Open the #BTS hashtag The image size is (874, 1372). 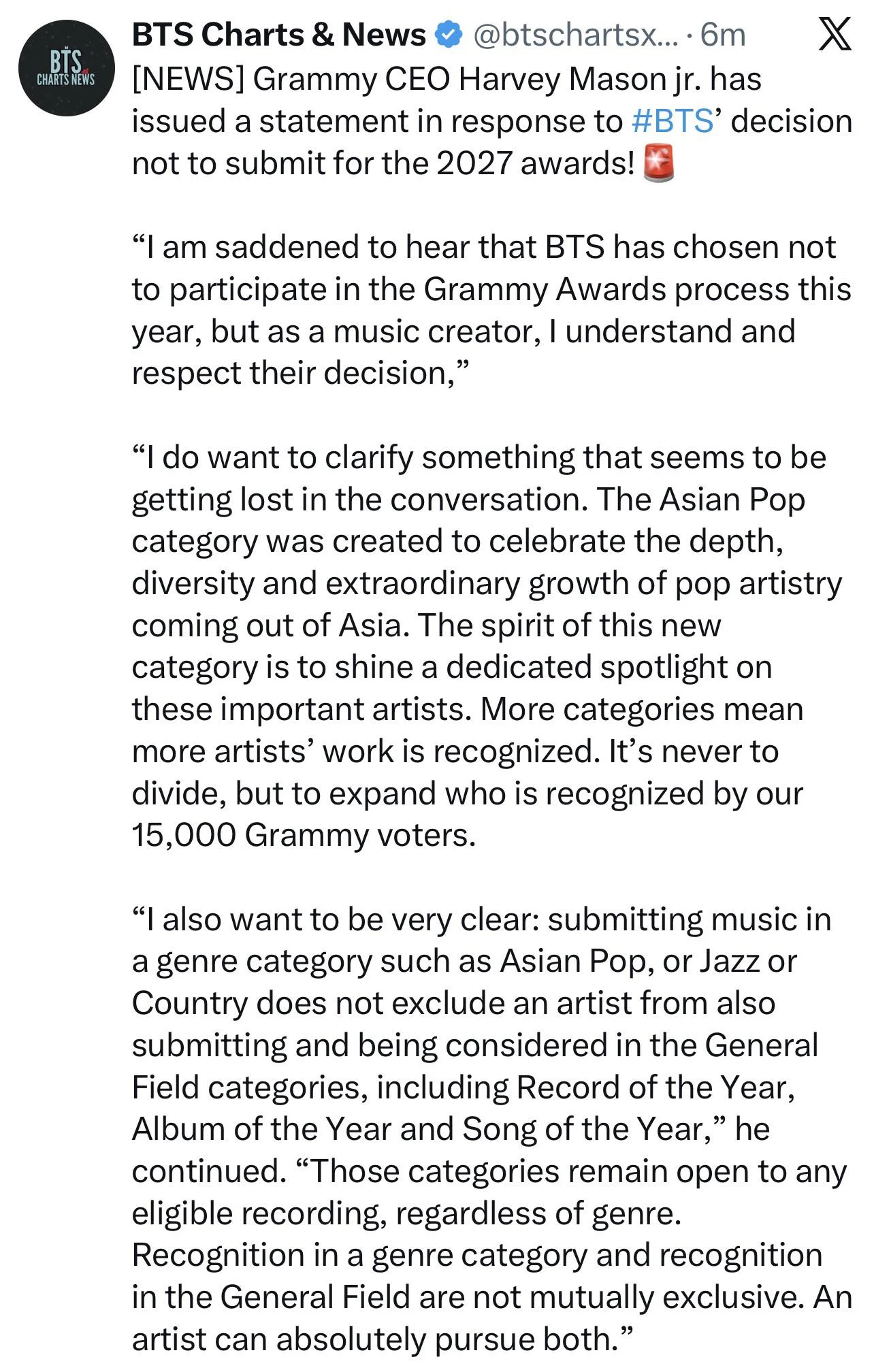pyautogui.click(x=672, y=121)
